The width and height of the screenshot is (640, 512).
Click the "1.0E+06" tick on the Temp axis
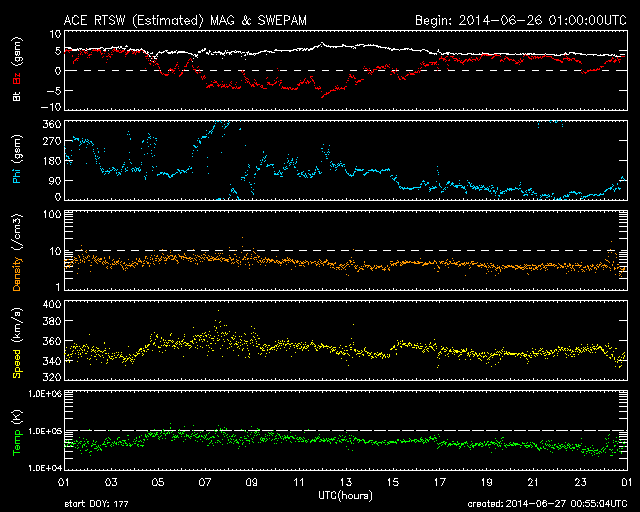(45, 394)
